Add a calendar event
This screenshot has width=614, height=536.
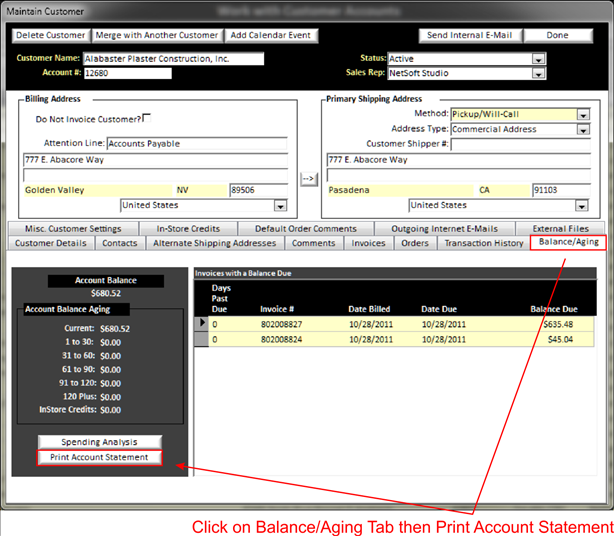pyautogui.click(x=271, y=35)
